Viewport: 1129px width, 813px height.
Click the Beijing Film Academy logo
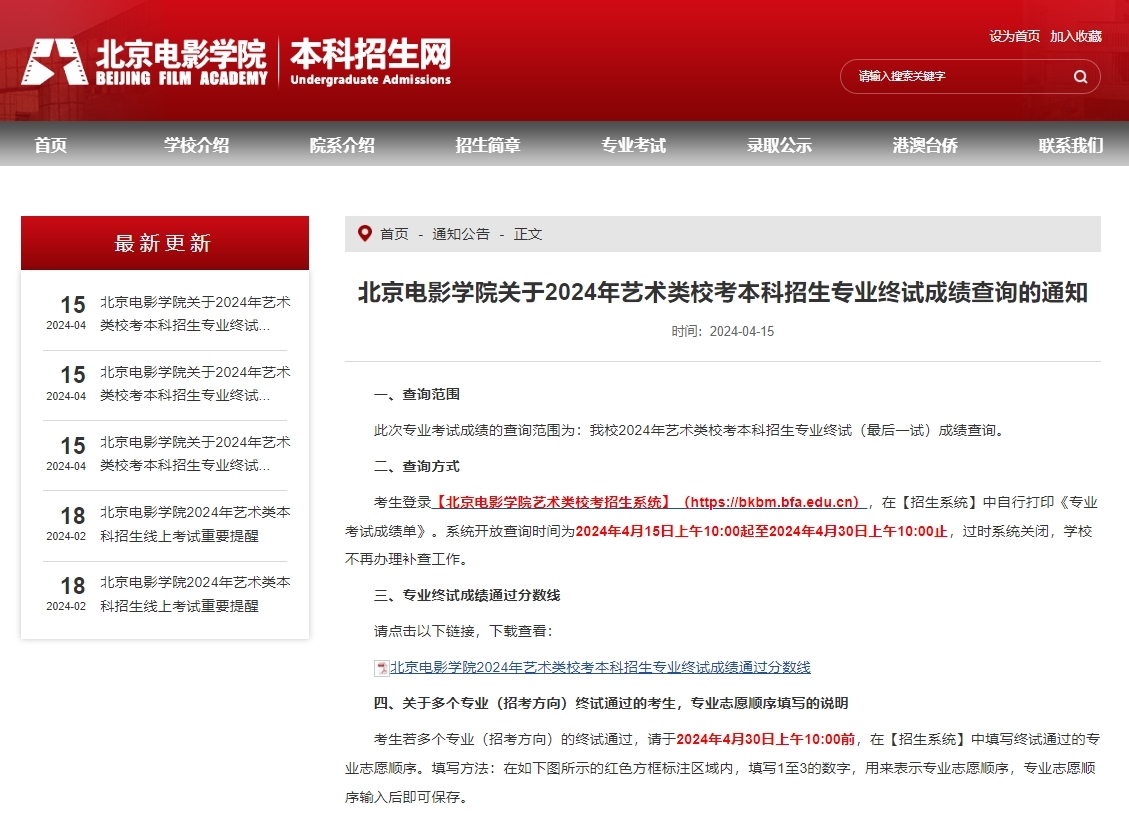pyautogui.click(x=145, y=62)
